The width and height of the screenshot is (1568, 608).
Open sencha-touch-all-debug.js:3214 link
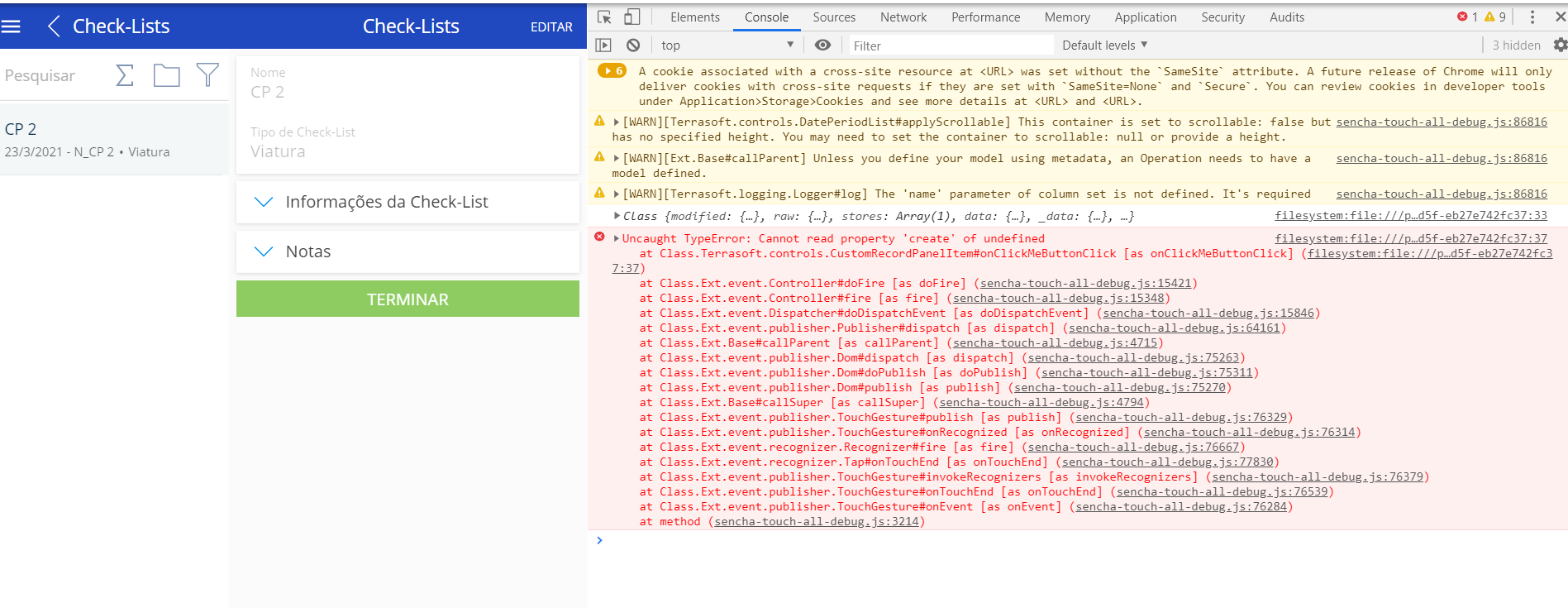coord(817,521)
